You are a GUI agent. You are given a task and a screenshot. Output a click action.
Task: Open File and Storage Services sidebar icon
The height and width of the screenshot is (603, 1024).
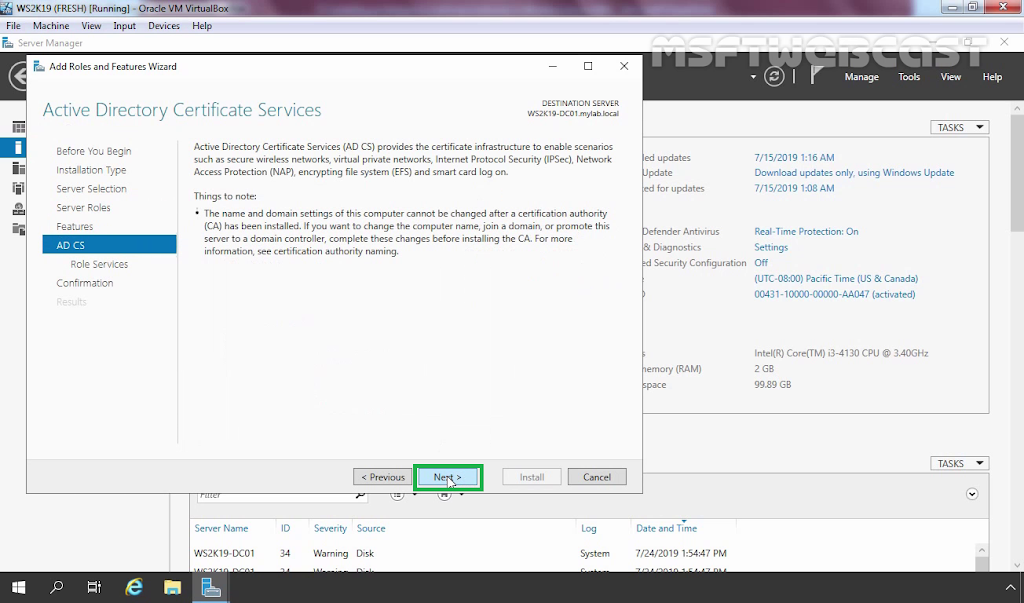(x=18, y=229)
